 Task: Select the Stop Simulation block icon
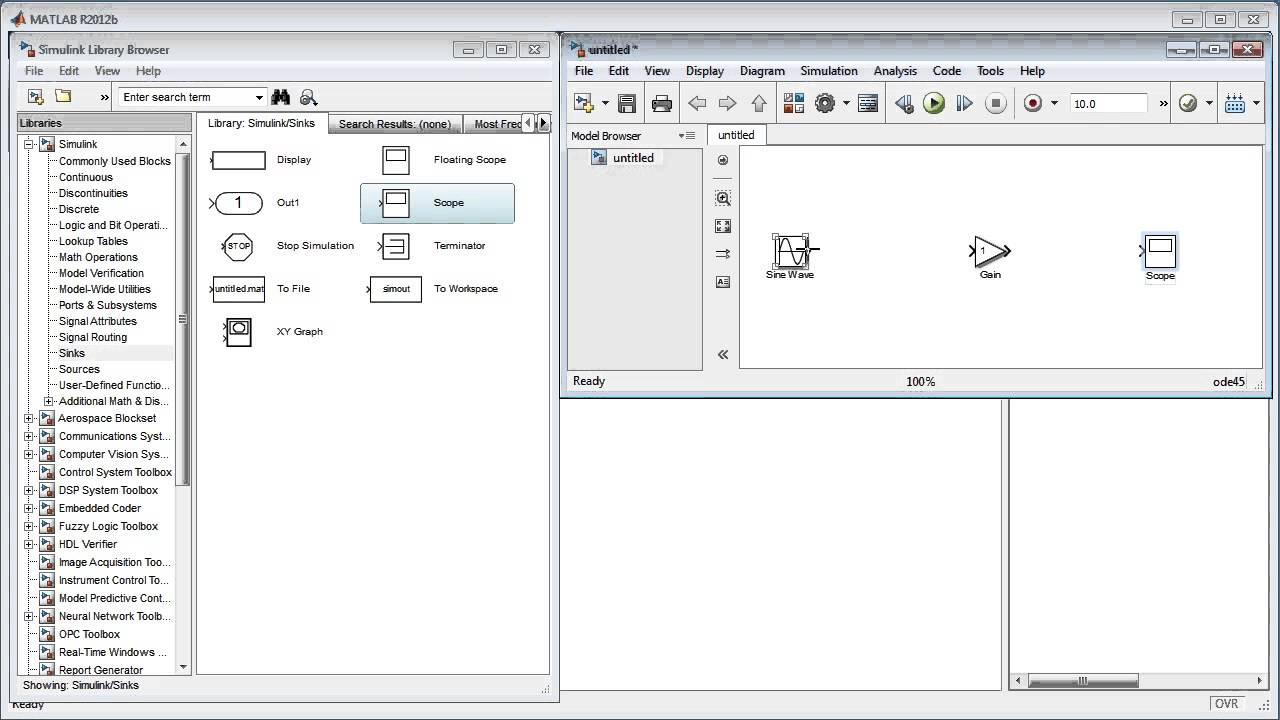[239, 246]
